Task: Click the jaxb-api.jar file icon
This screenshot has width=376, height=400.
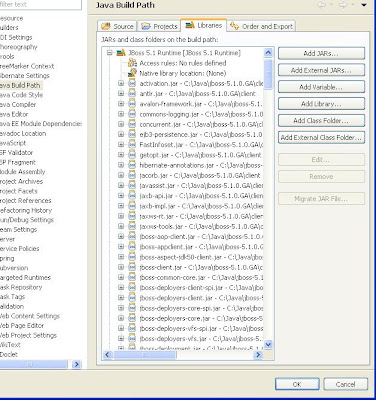Action: [x=132, y=196]
